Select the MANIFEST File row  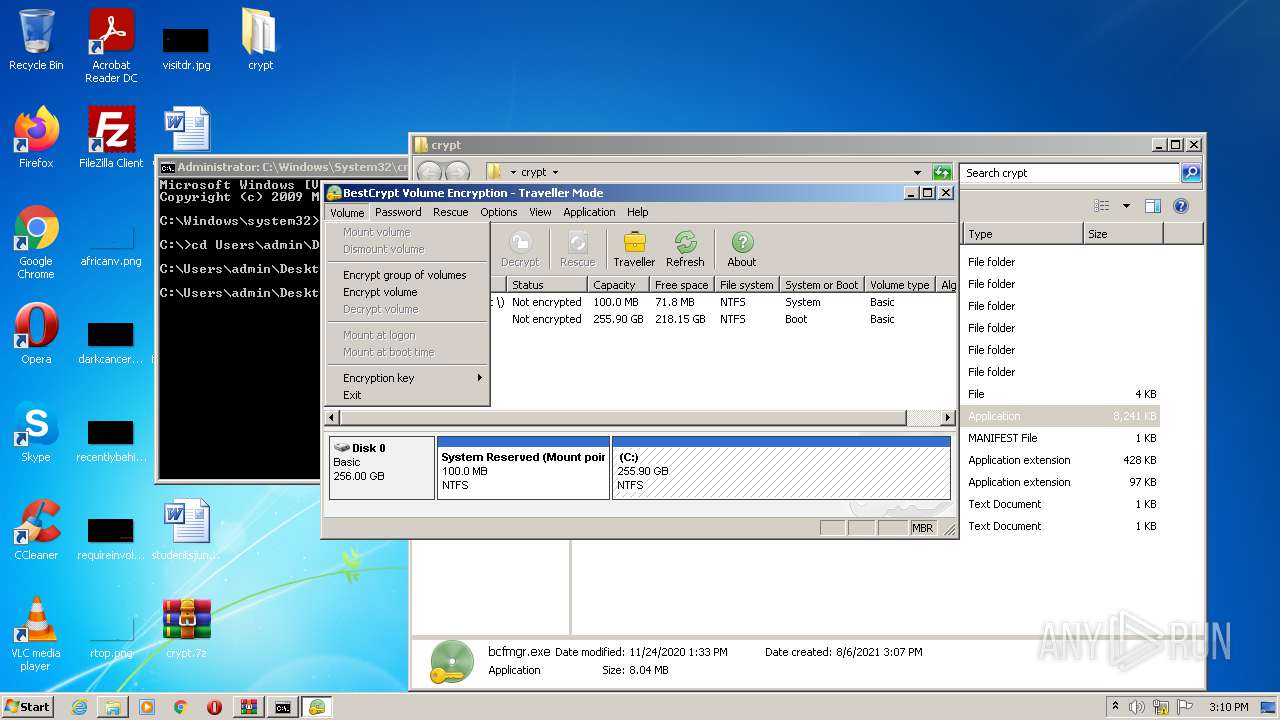[1061, 438]
